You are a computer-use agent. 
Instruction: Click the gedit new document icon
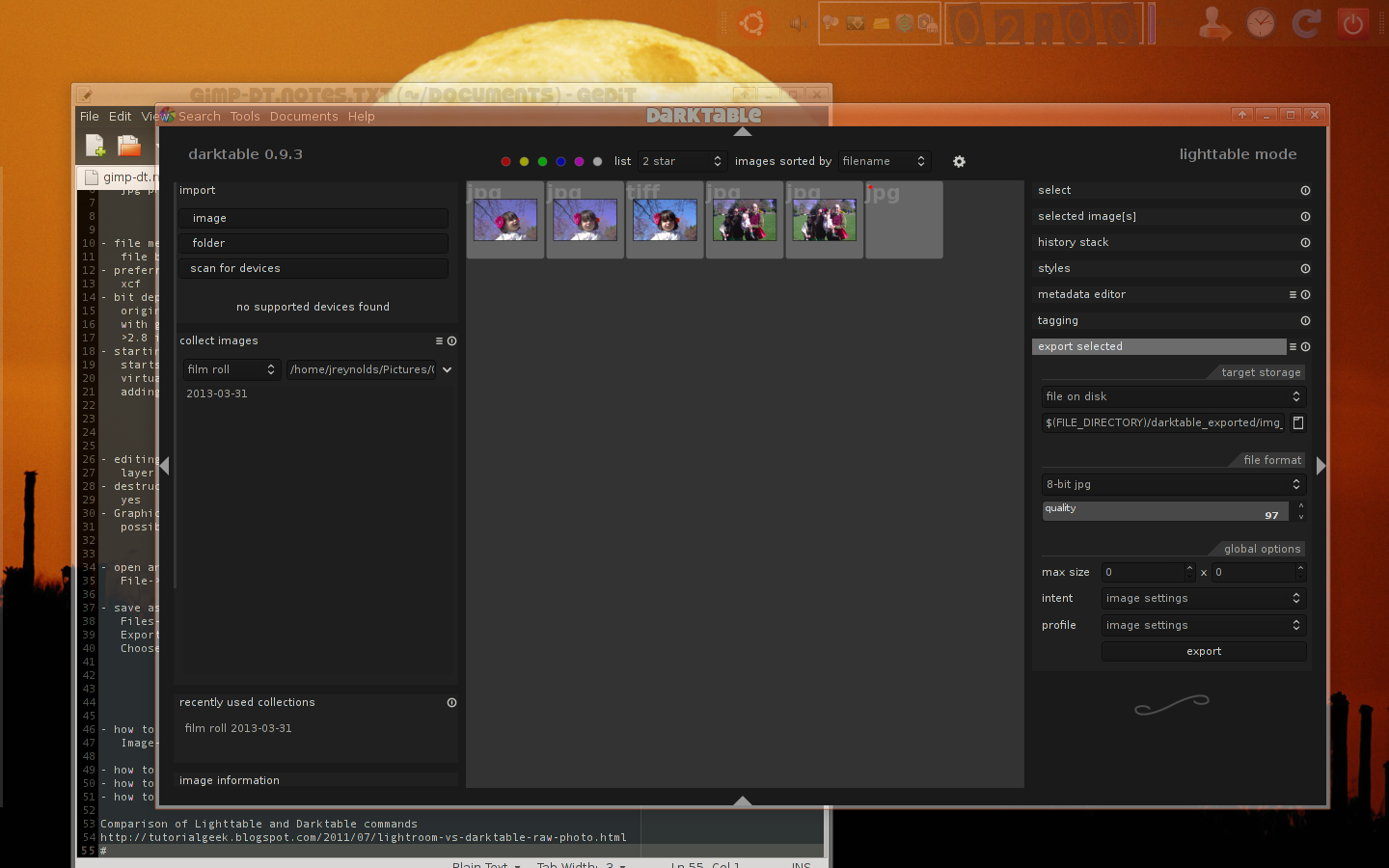click(x=95, y=146)
